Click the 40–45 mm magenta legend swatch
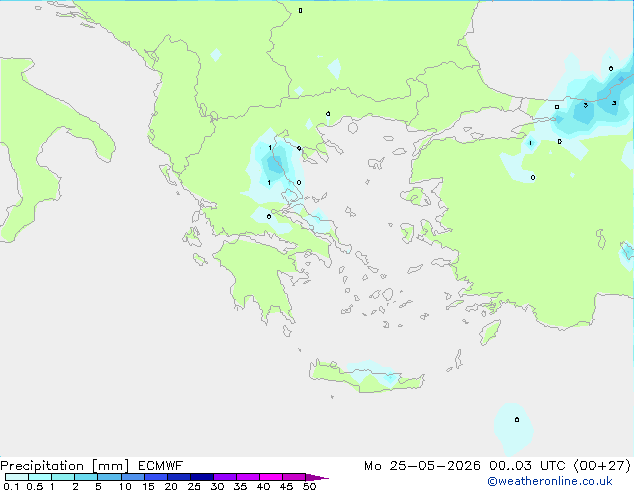The height and width of the screenshot is (490, 634). click(271, 477)
